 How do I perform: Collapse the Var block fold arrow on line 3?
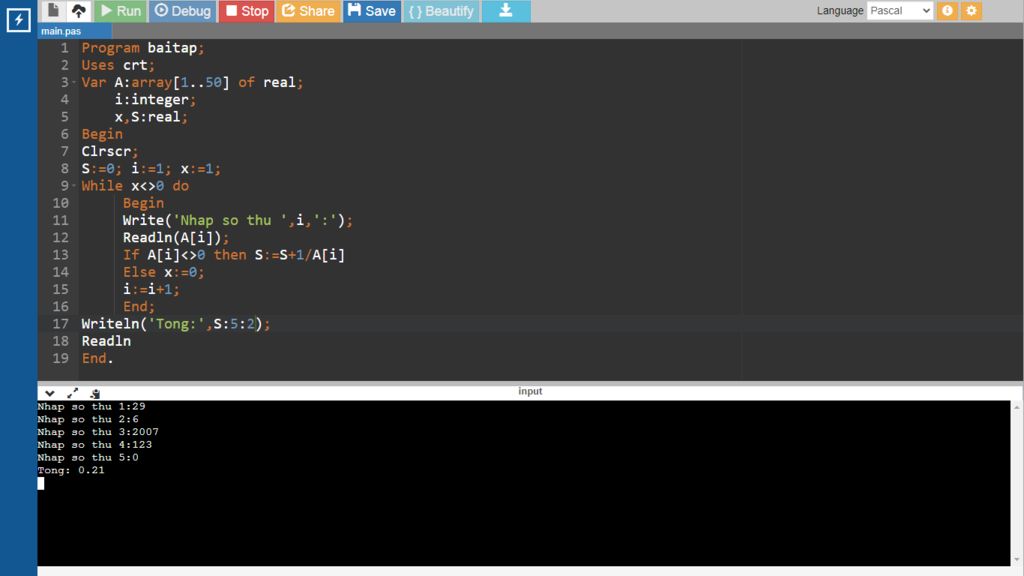(74, 82)
